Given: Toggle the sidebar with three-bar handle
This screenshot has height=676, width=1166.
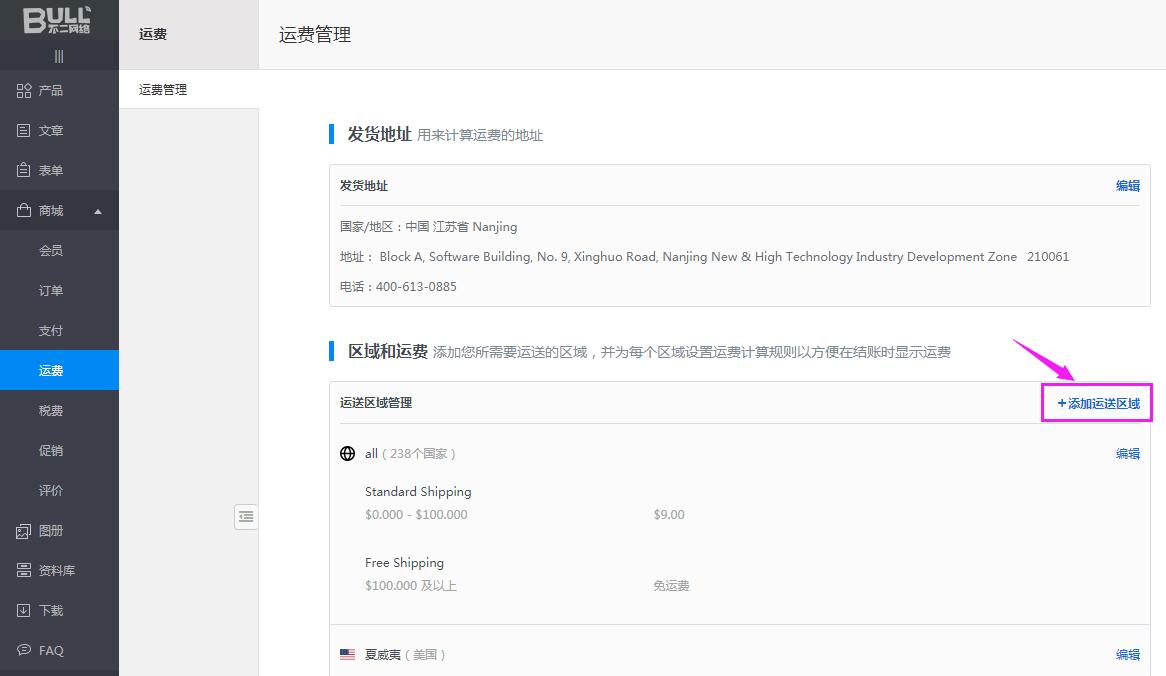Looking at the screenshot, I should [x=59, y=56].
